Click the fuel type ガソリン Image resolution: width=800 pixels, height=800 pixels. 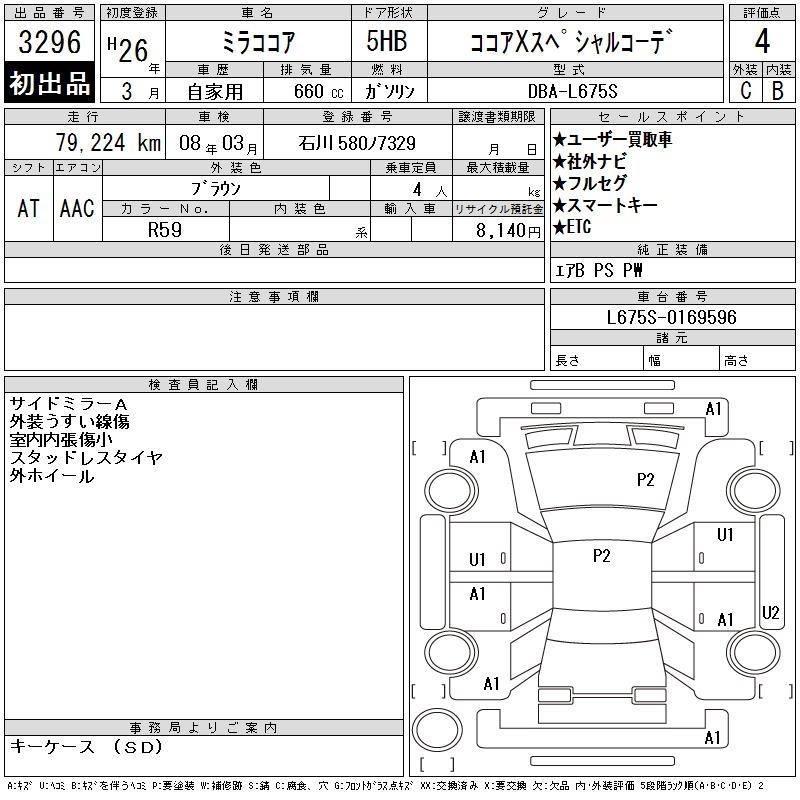click(390, 91)
